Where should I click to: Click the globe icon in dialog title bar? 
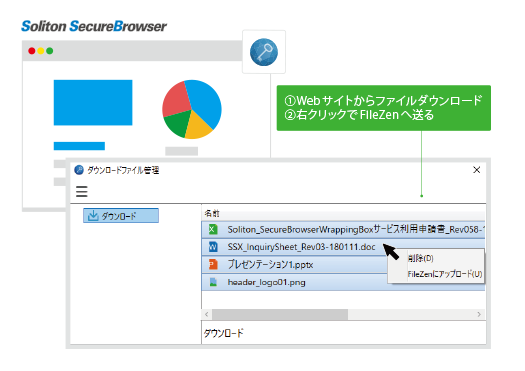coord(79,170)
